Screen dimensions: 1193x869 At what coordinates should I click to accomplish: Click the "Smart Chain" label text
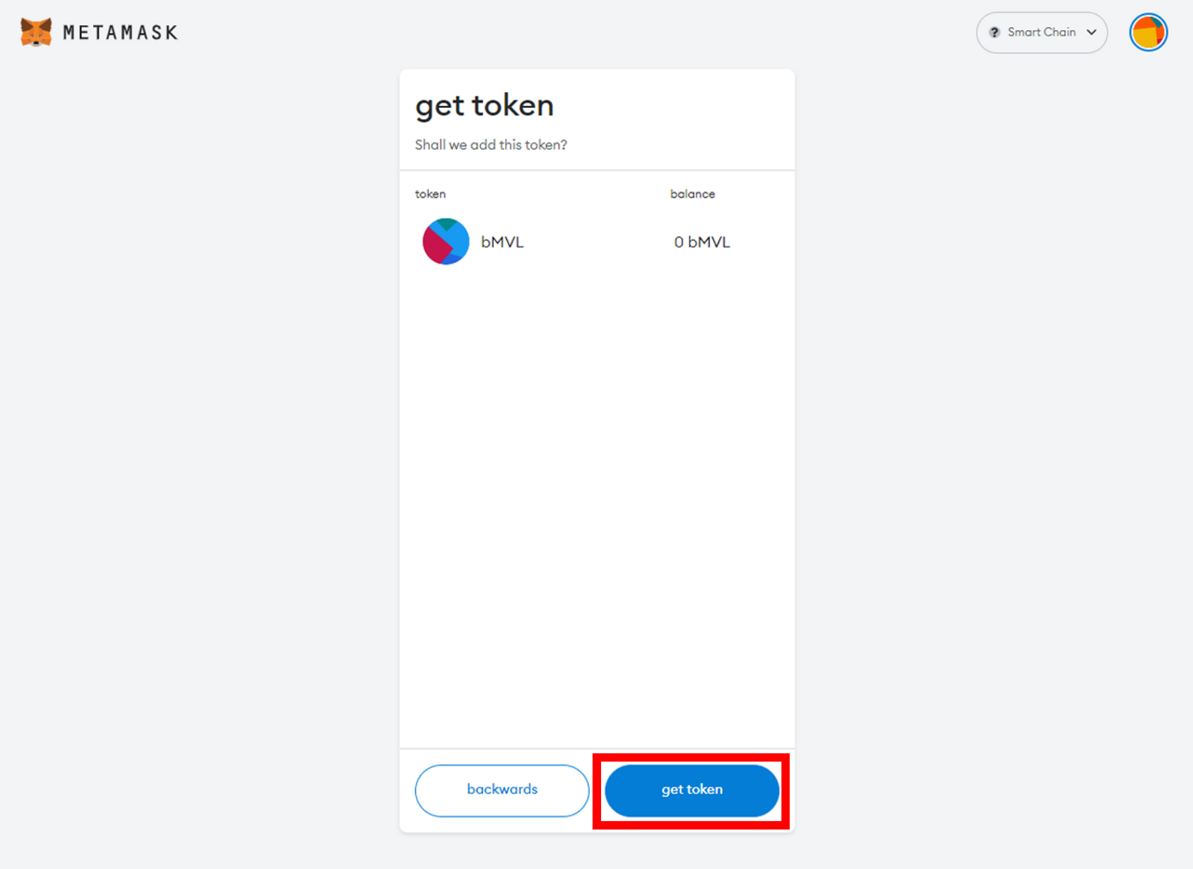1041,33
